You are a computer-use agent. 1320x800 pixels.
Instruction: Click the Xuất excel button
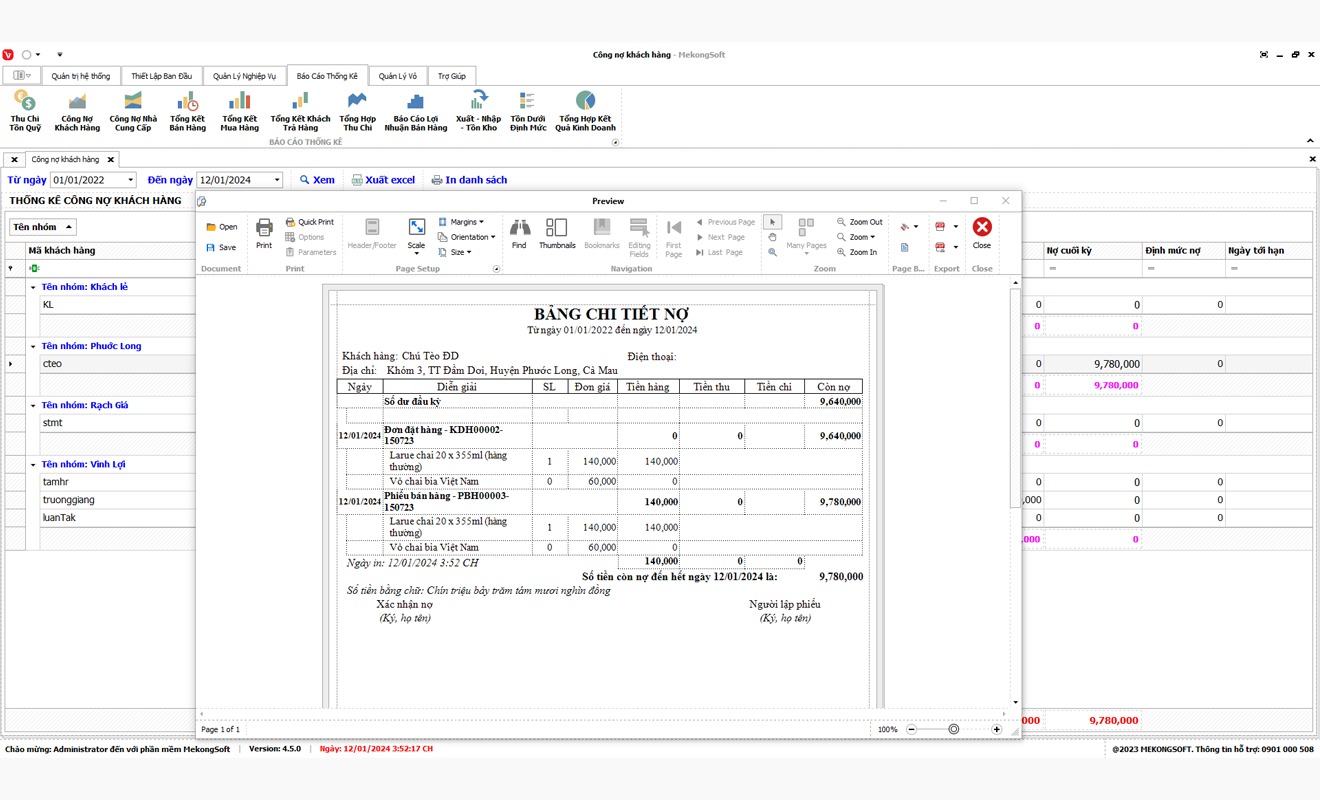(383, 180)
